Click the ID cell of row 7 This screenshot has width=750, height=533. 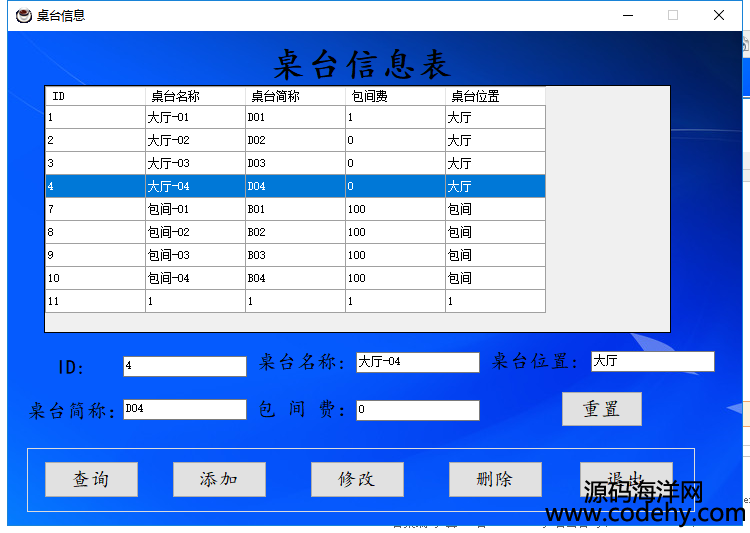96,209
